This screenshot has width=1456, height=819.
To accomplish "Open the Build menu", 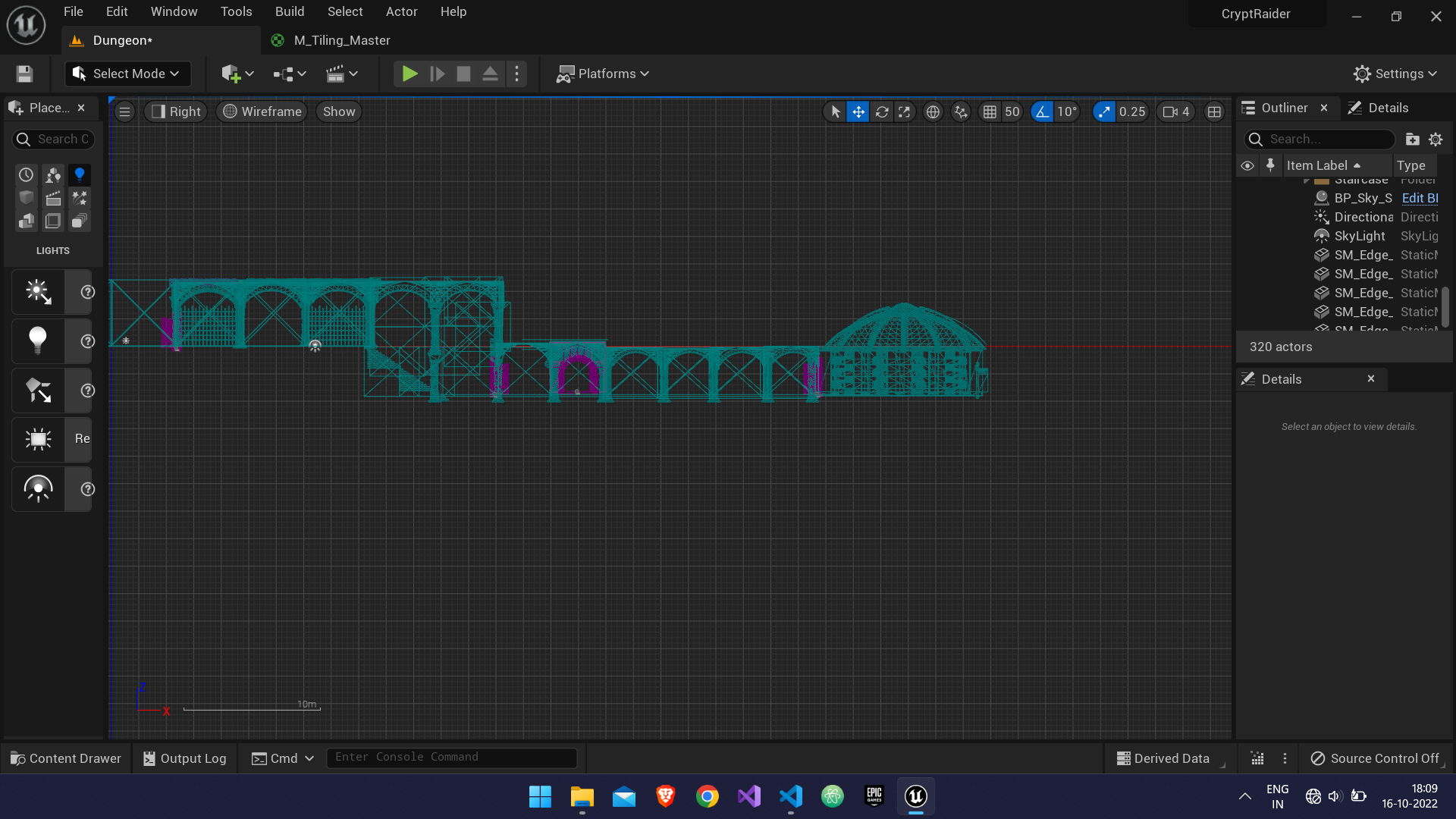I will pos(290,11).
